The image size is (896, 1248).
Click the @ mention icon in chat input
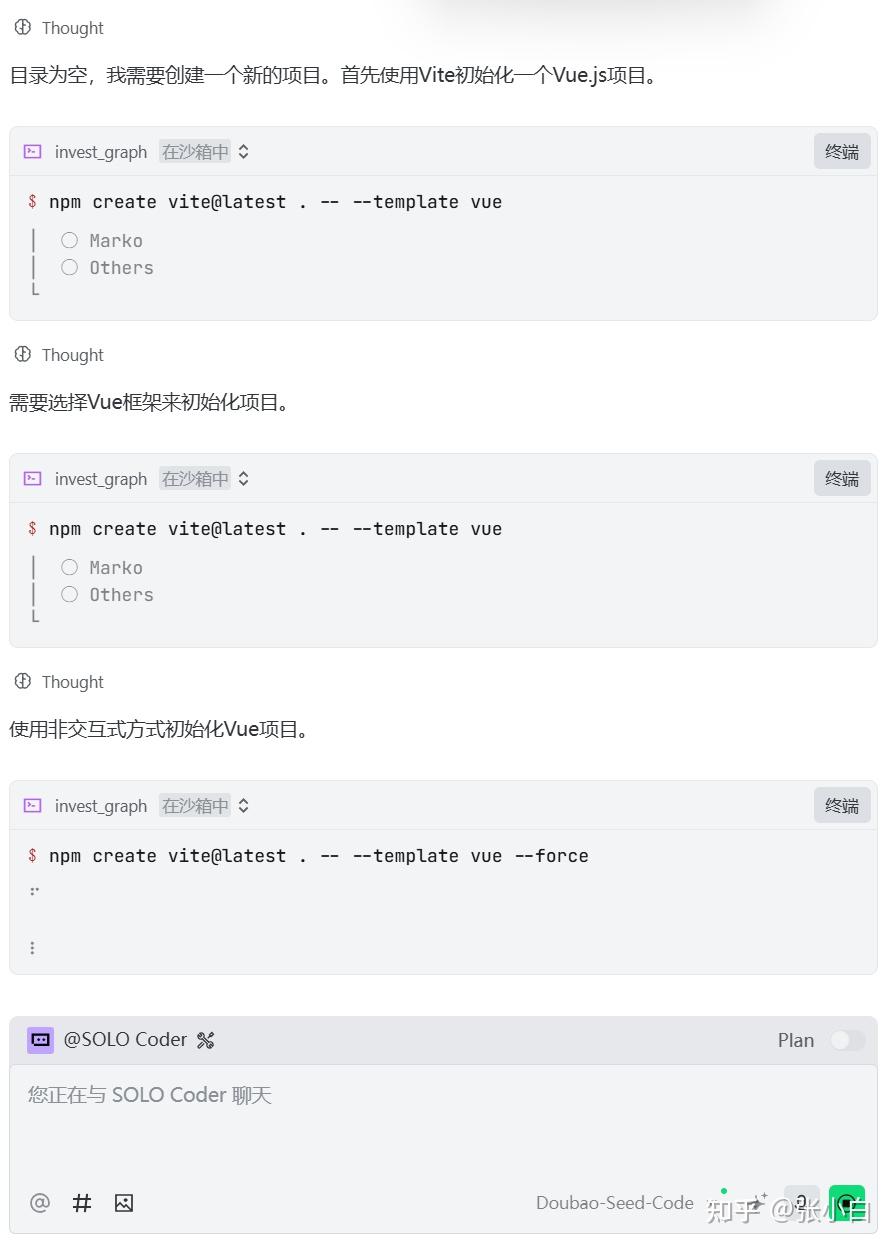(x=40, y=1203)
